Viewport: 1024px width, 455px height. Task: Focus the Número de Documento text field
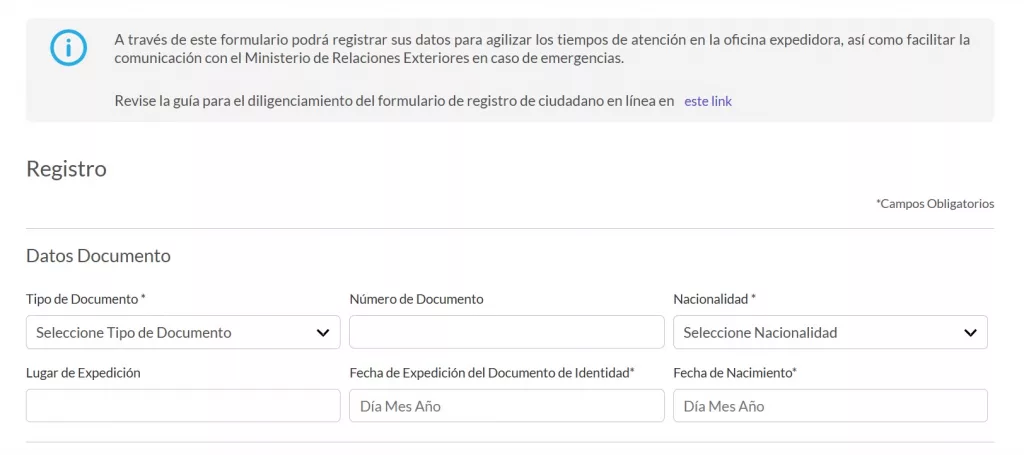pos(506,332)
